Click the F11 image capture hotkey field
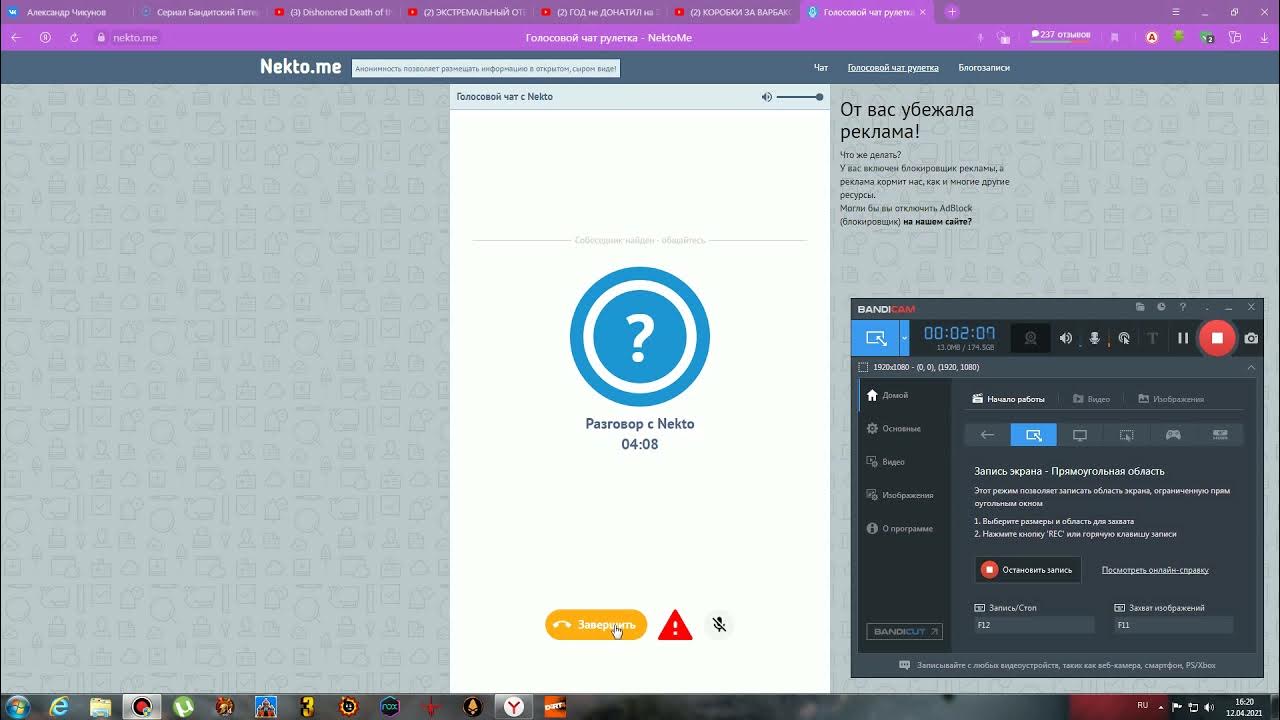The image size is (1280, 720). pos(1173,625)
